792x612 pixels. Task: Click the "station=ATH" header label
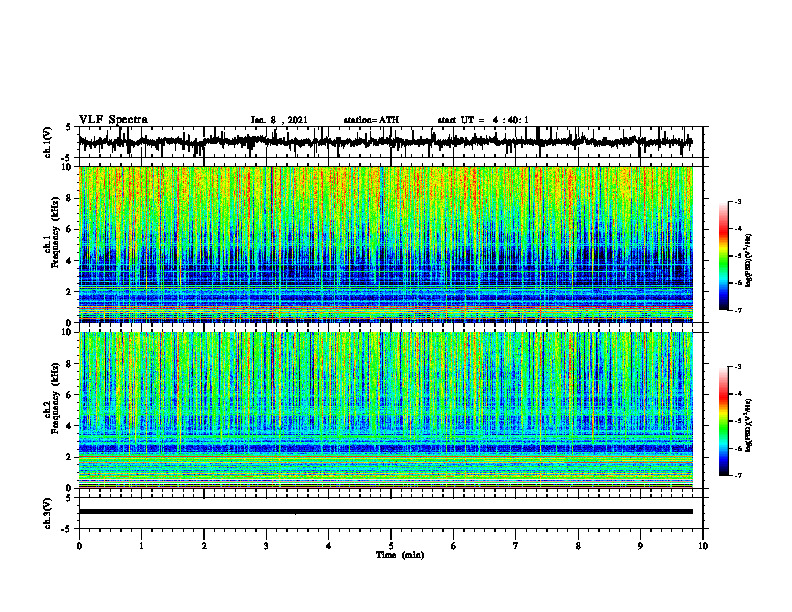click(371, 120)
